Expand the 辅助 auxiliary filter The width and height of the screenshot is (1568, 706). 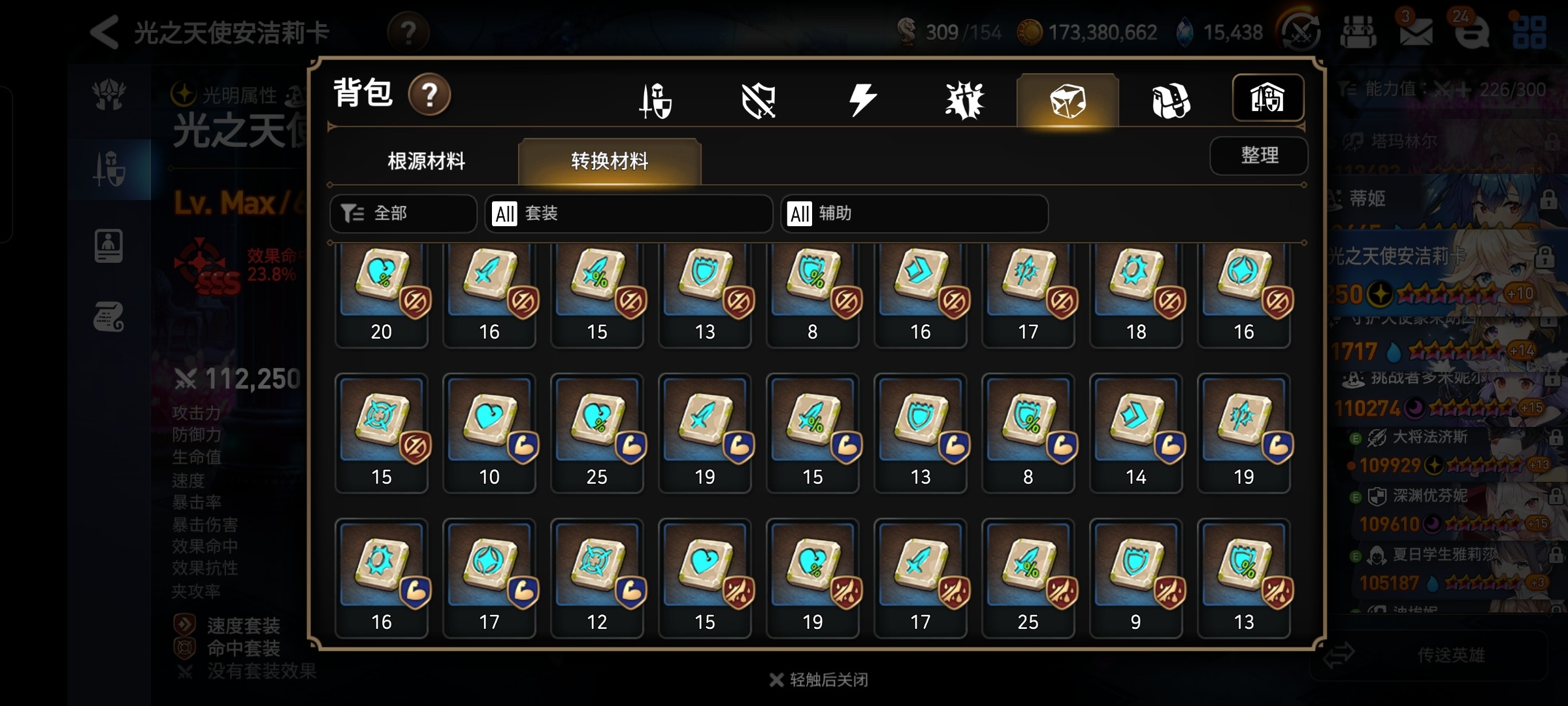(x=915, y=214)
